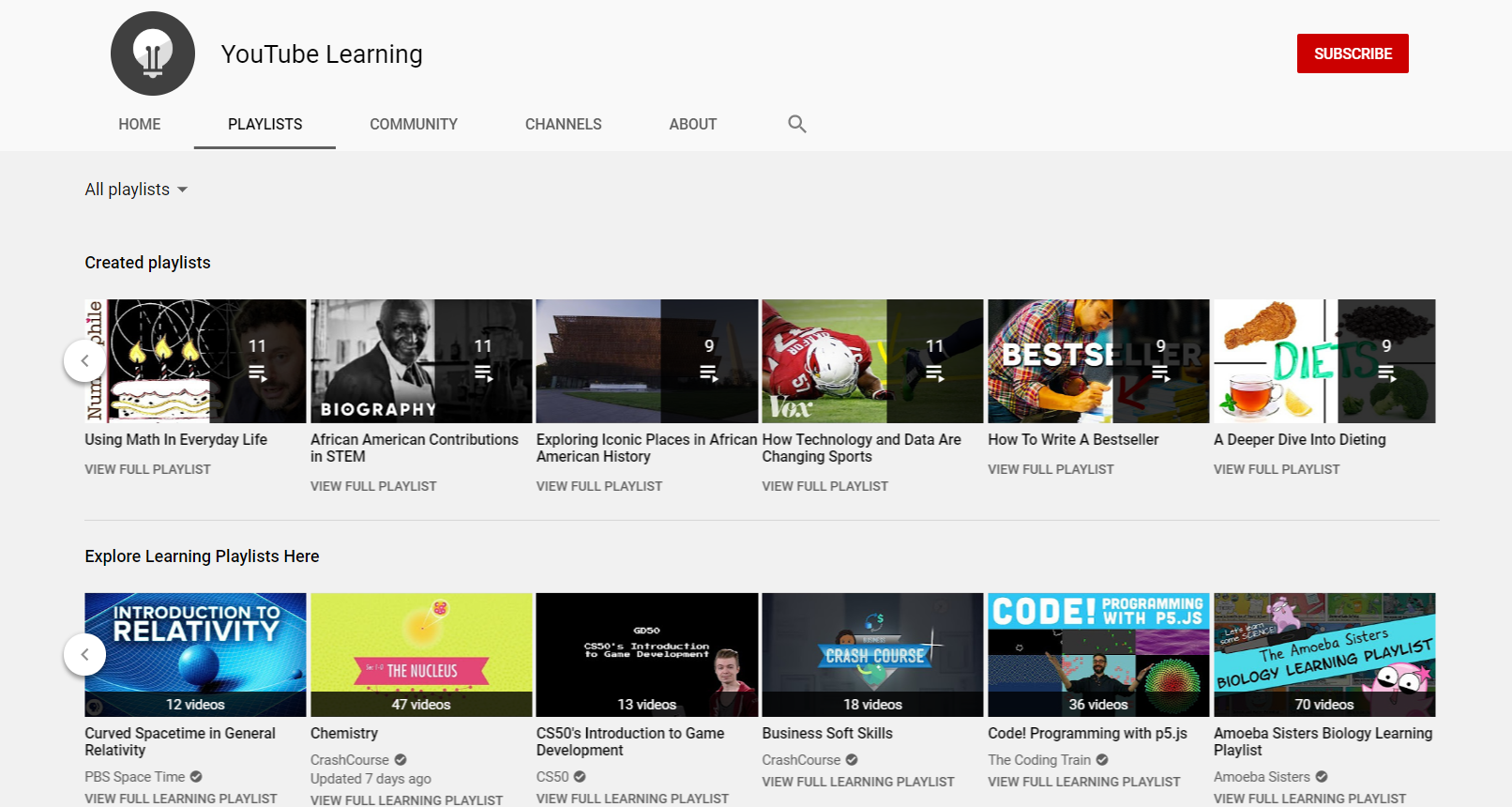This screenshot has height=807, width=1512.
Task: Expand the All playlists dropdown
Action: pos(136,190)
